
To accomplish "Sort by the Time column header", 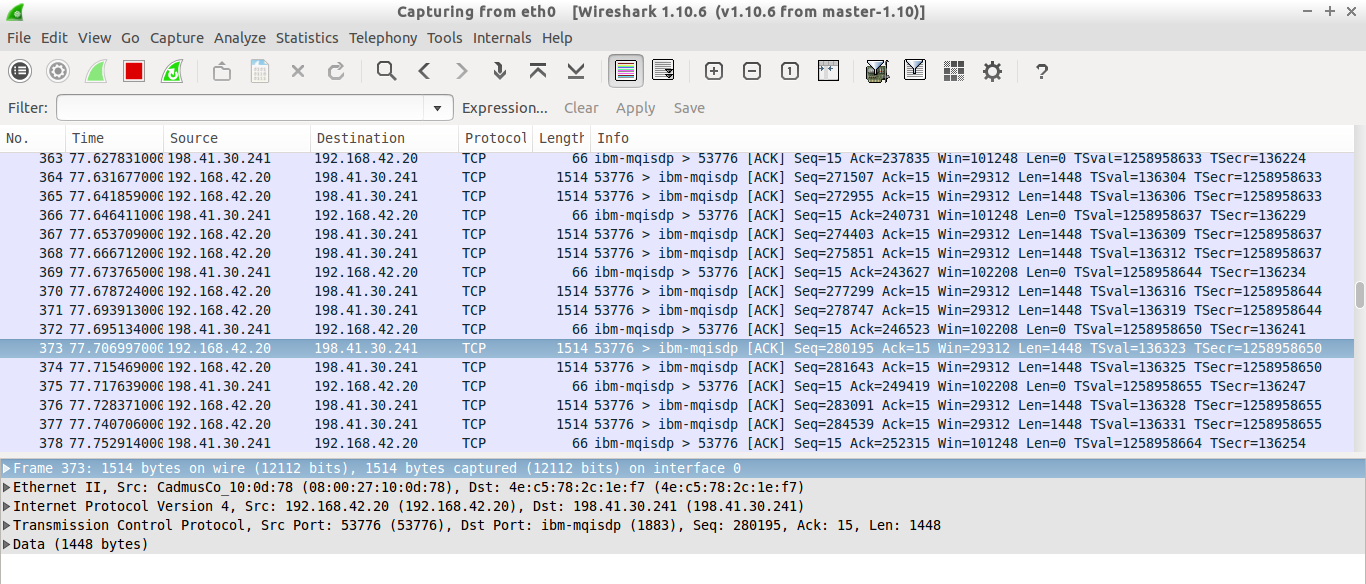I will coord(115,138).
